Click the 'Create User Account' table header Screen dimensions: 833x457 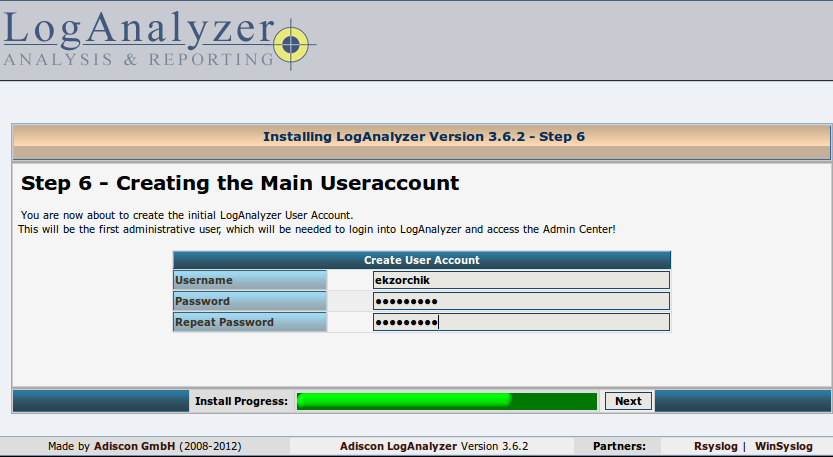click(422, 260)
